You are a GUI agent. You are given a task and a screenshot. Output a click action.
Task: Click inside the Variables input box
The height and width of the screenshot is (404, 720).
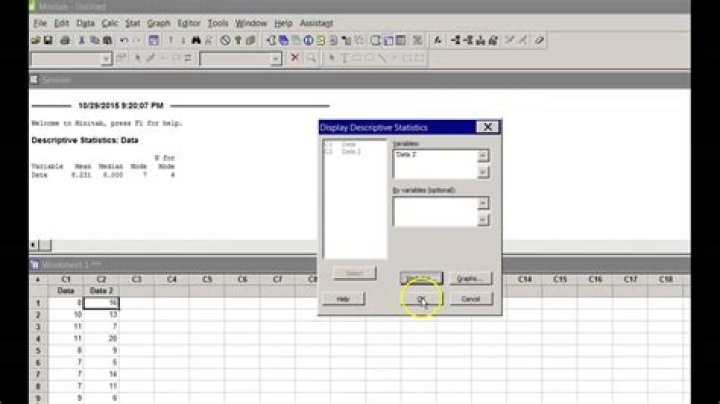pyautogui.click(x=435, y=164)
